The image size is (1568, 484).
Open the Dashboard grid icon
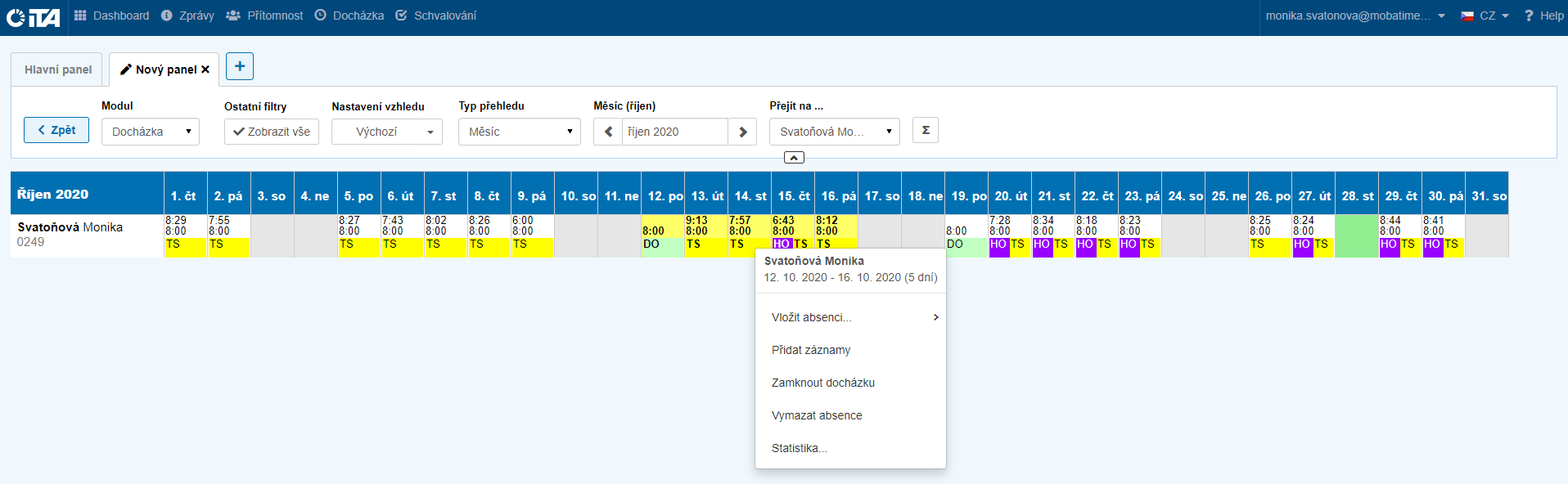(x=80, y=16)
